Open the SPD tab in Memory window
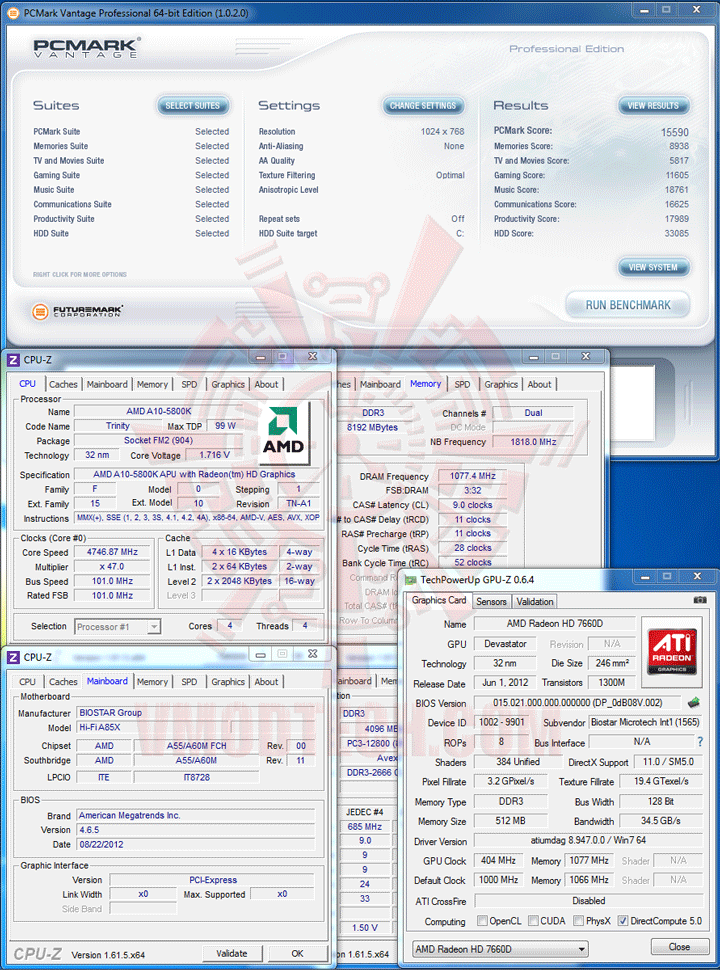 tap(462, 384)
